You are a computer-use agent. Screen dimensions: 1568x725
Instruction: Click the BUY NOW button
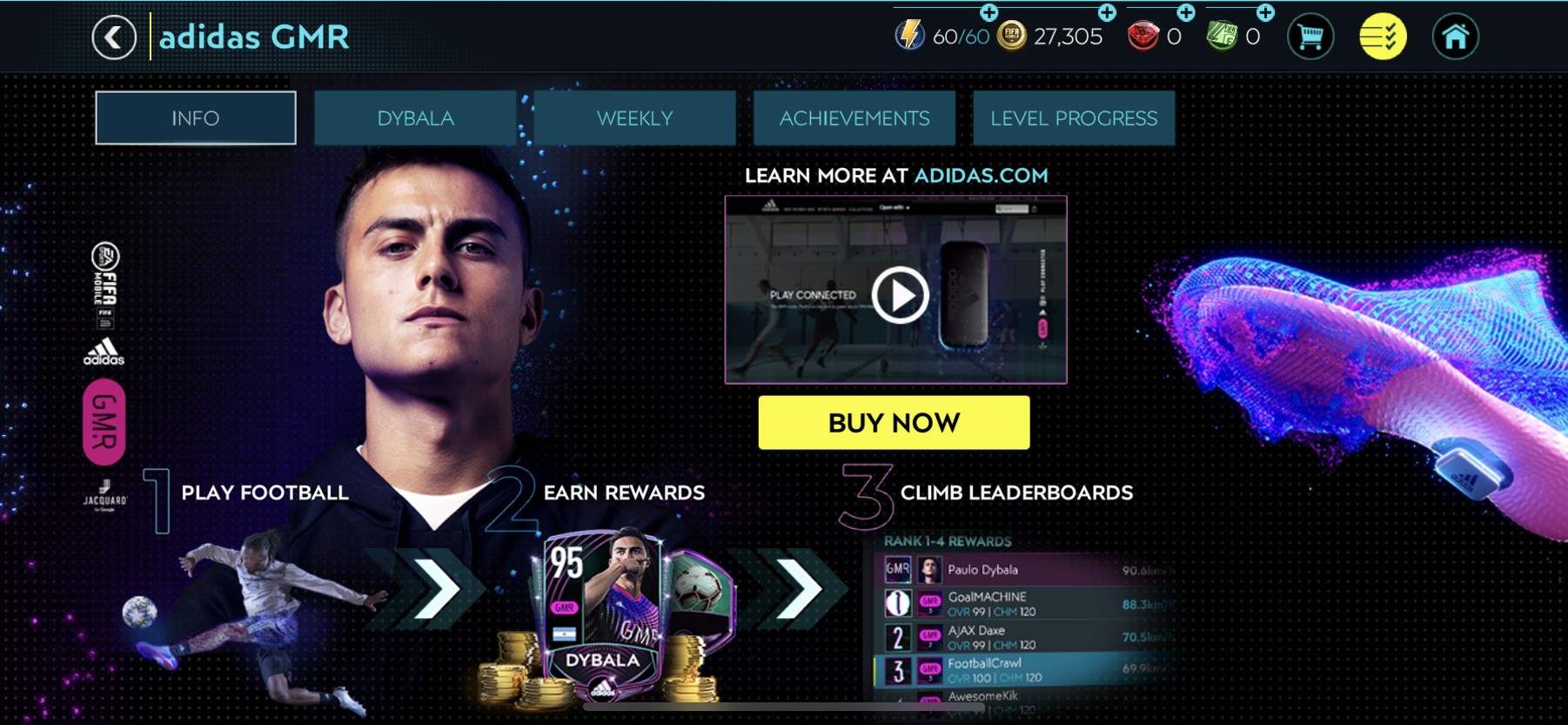[894, 423]
